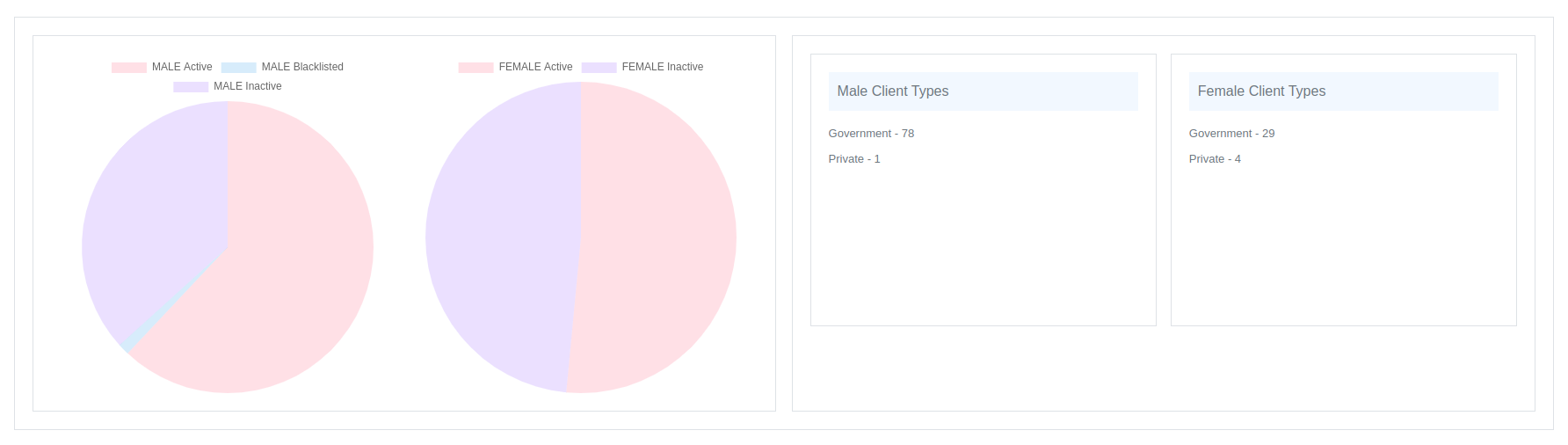Click the Male Client Types header

[892, 91]
